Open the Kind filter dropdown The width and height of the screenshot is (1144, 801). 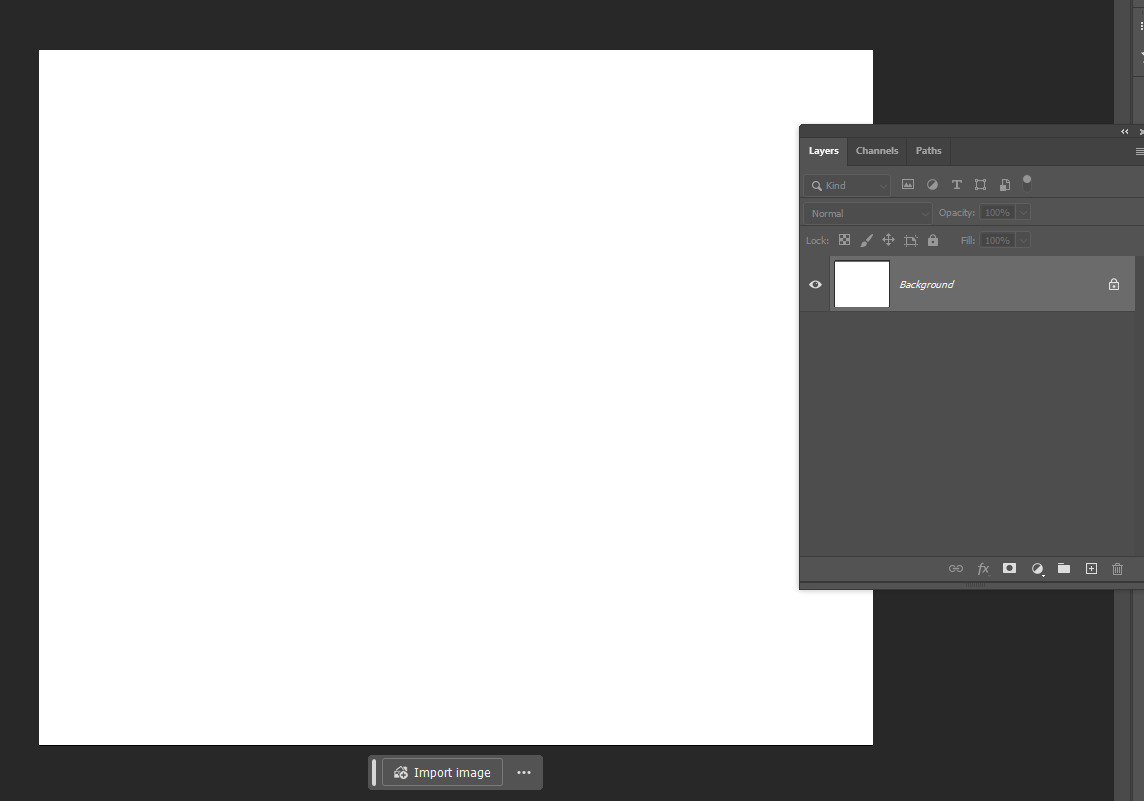coord(846,185)
